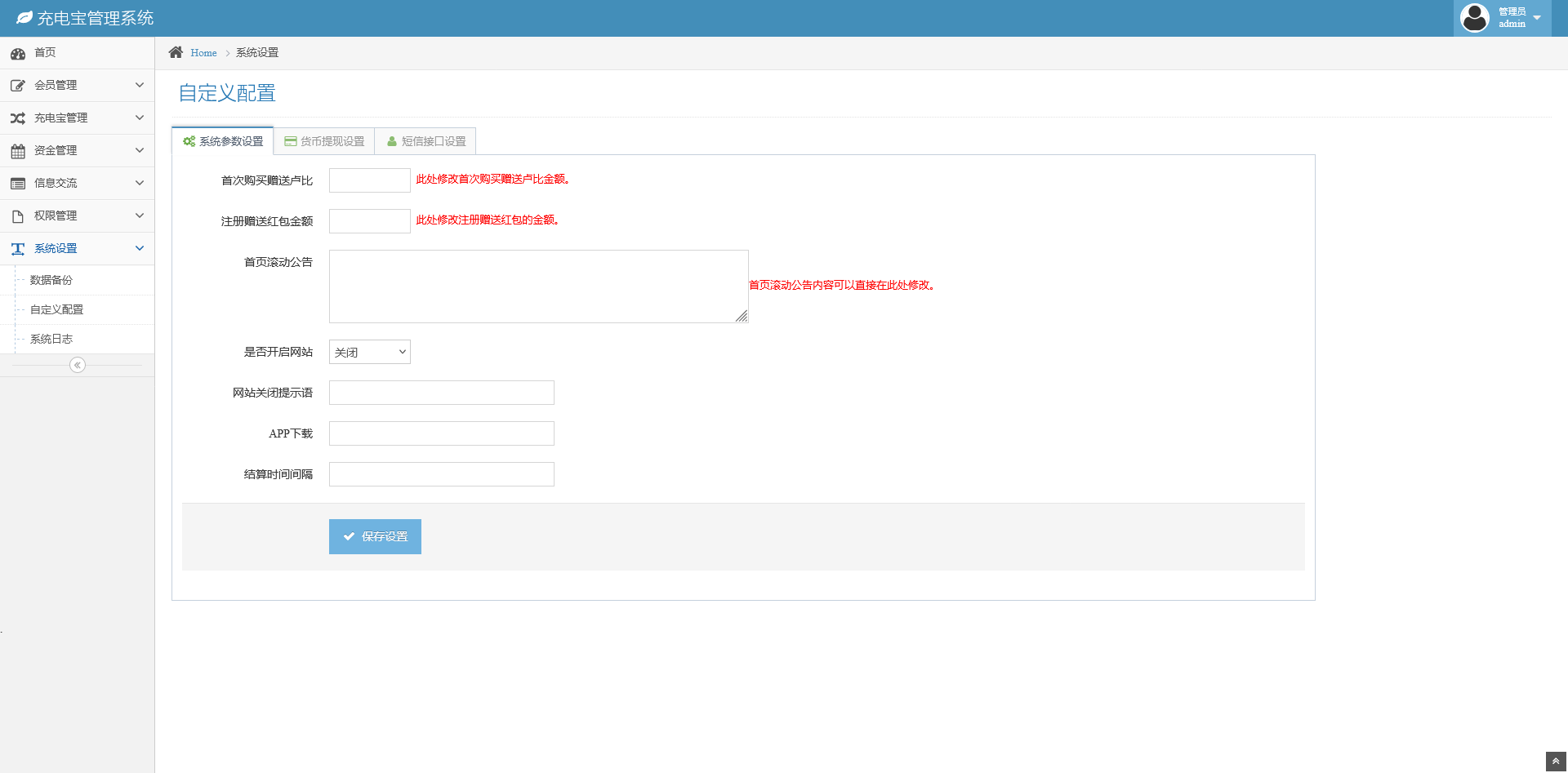Click the card icon on 货币提现设置 tab

pyautogui.click(x=290, y=141)
